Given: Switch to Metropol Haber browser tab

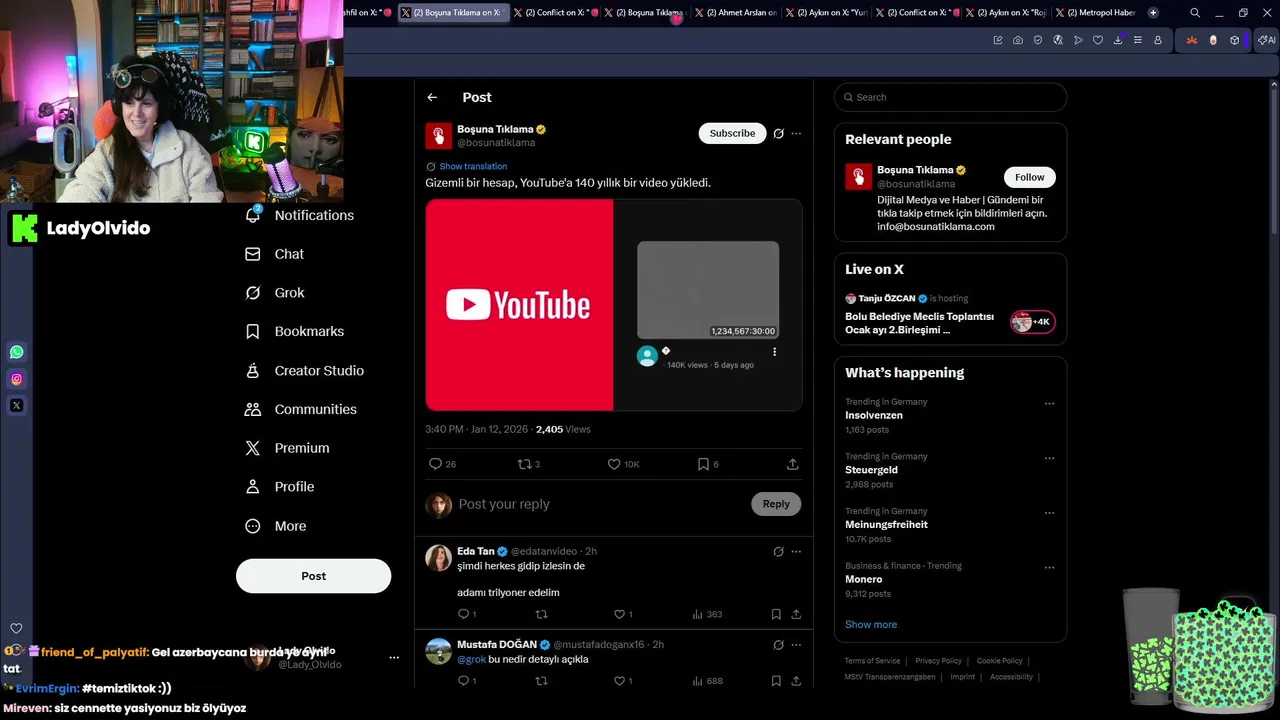Looking at the screenshot, I should (x=1095, y=13).
